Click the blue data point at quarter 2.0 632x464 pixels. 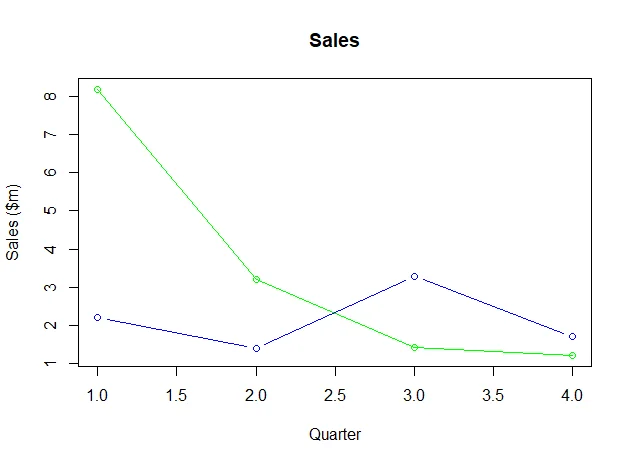[x=256, y=348]
